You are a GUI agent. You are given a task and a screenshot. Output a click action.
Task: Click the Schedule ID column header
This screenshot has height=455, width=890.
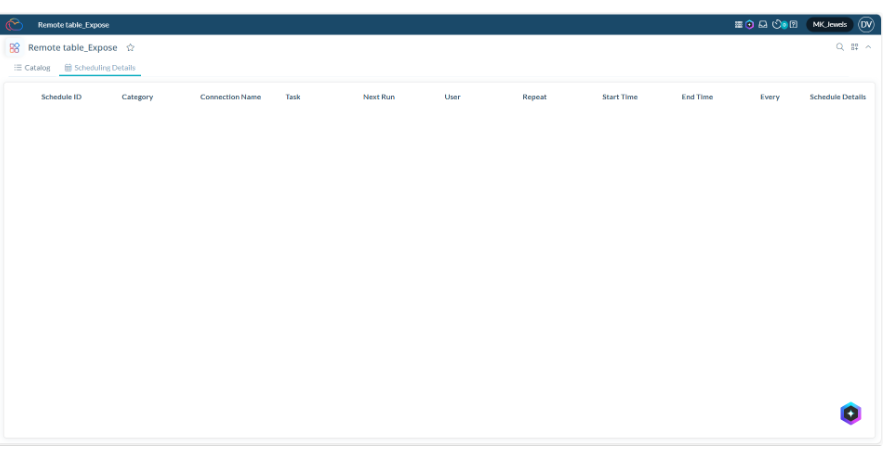tap(61, 97)
